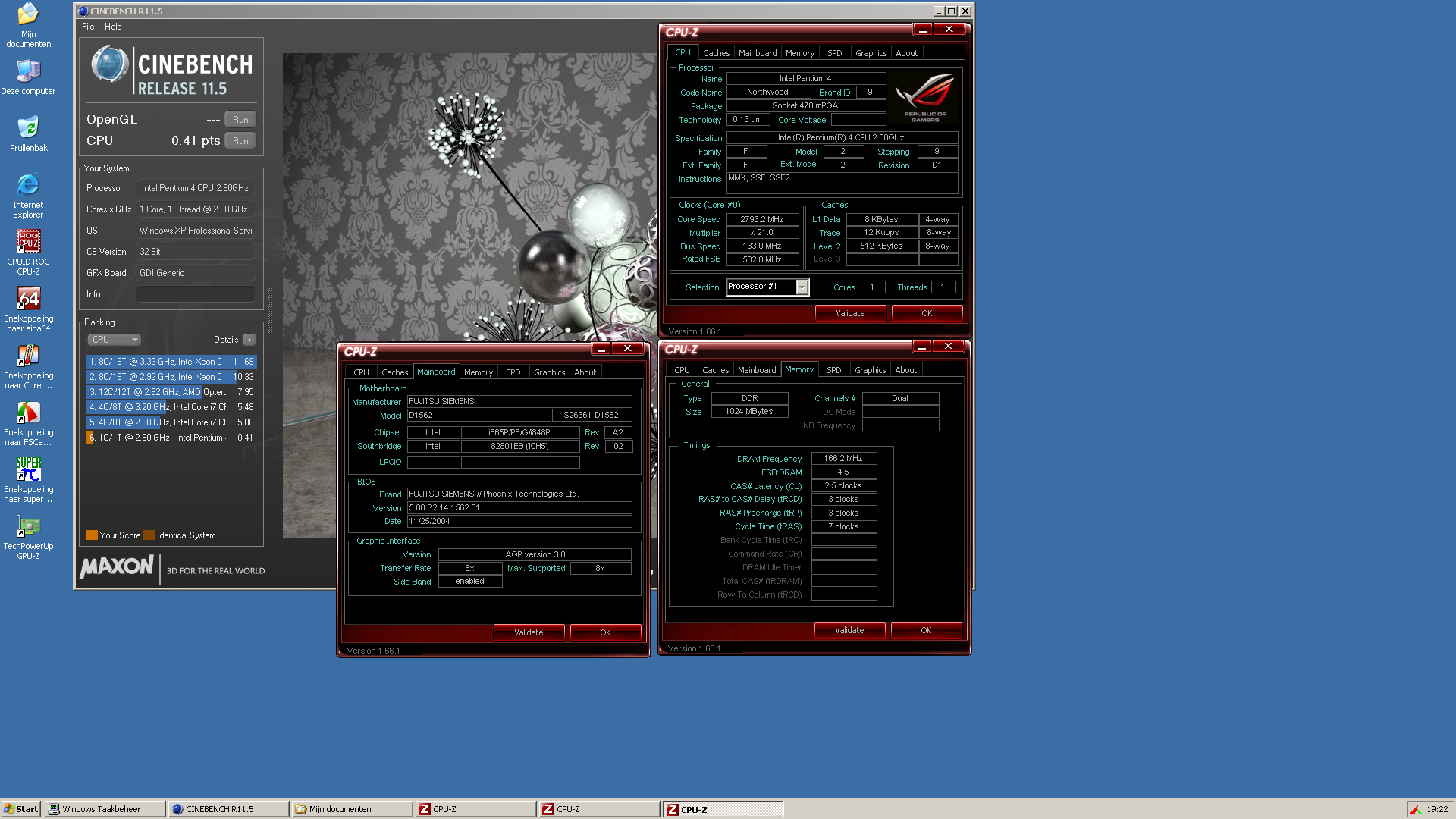Click the MAXON logo
Screen dimensions: 1456x819
click(x=117, y=566)
